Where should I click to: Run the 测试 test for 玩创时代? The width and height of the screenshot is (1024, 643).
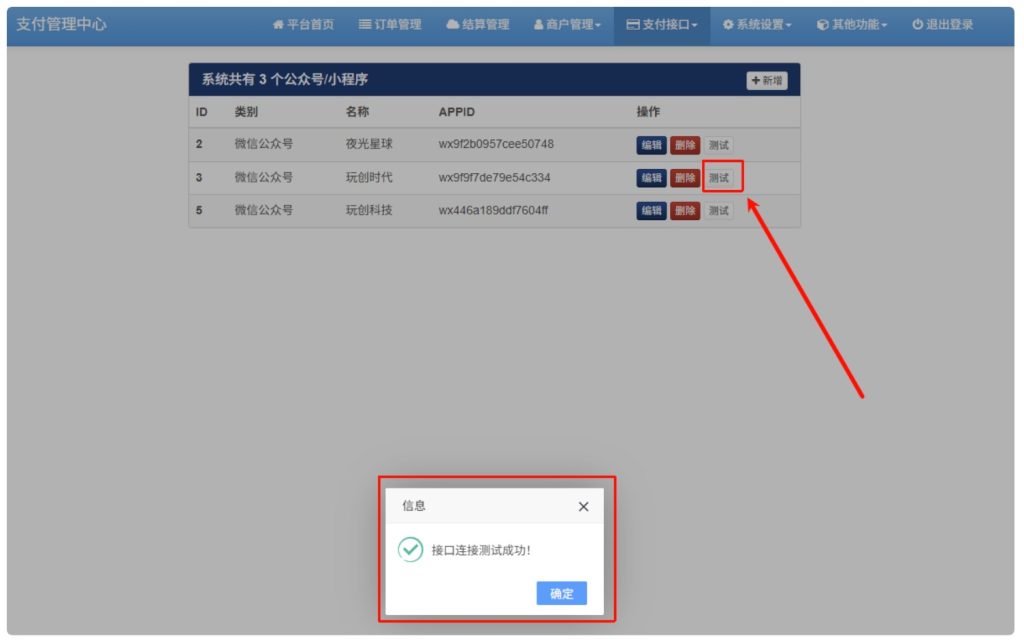point(720,177)
